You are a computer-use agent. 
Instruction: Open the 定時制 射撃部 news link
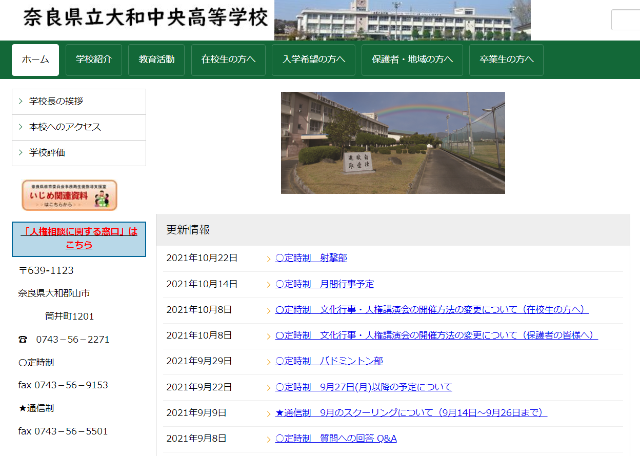tap(311, 257)
